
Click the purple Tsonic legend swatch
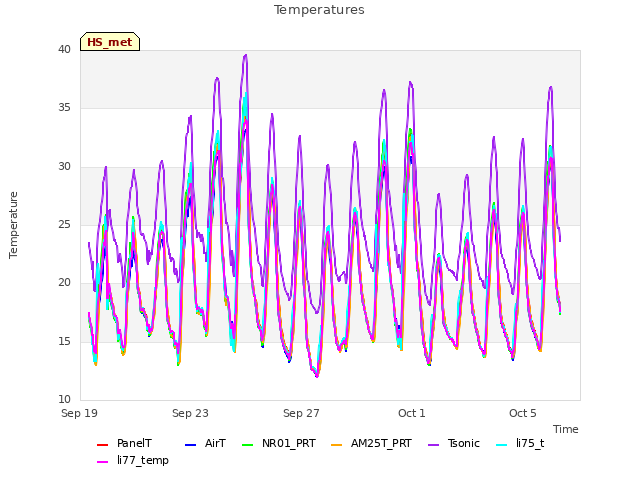tap(433, 444)
